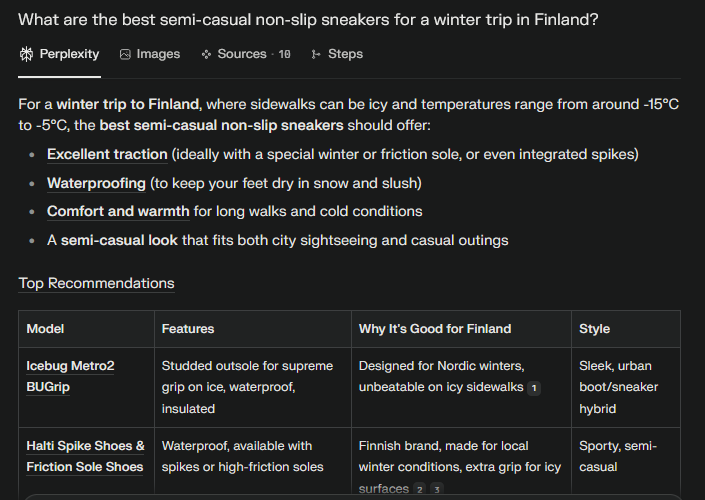Click the question title at top
705x500 pixels.
coord(308,20)
